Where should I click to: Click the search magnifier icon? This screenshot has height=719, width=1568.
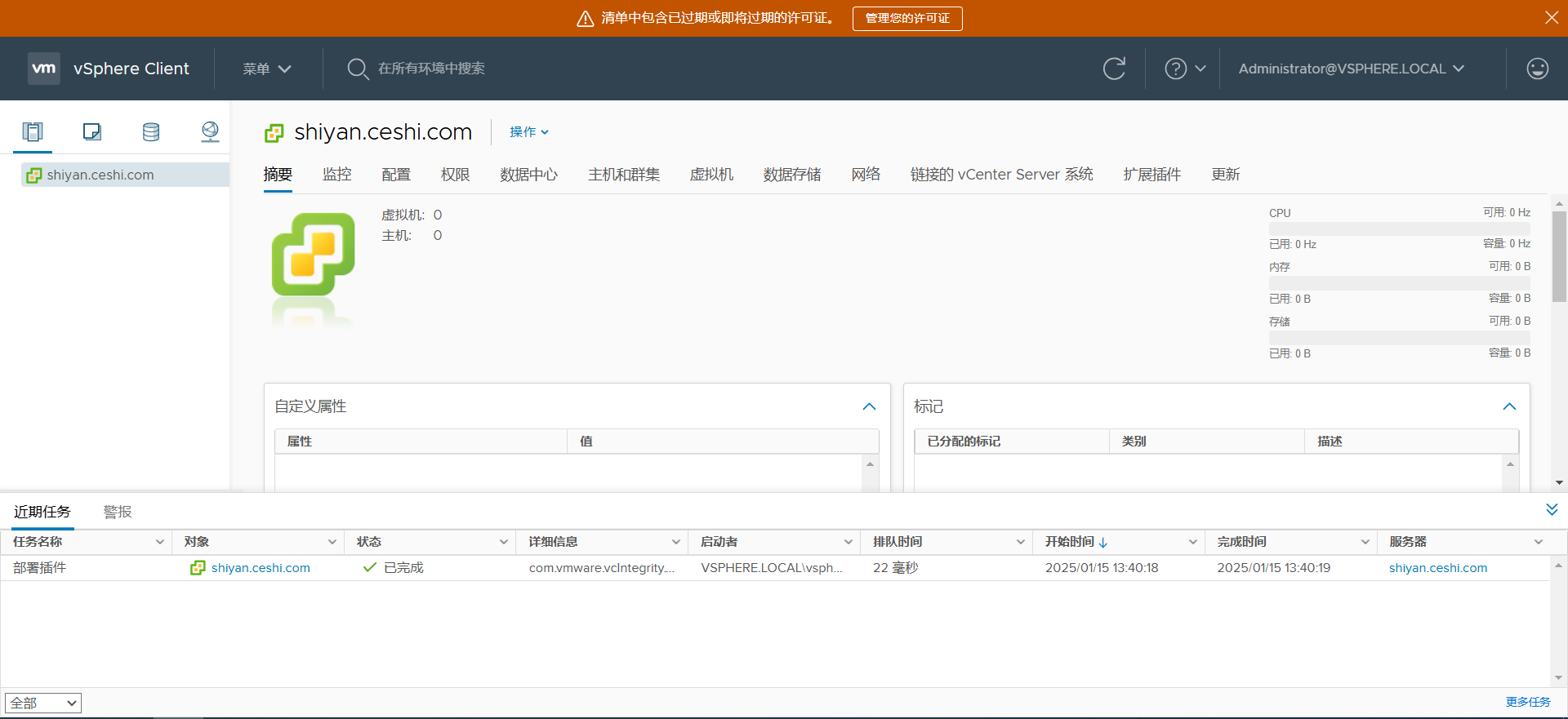pyautogui.click(x=358, y=69)
